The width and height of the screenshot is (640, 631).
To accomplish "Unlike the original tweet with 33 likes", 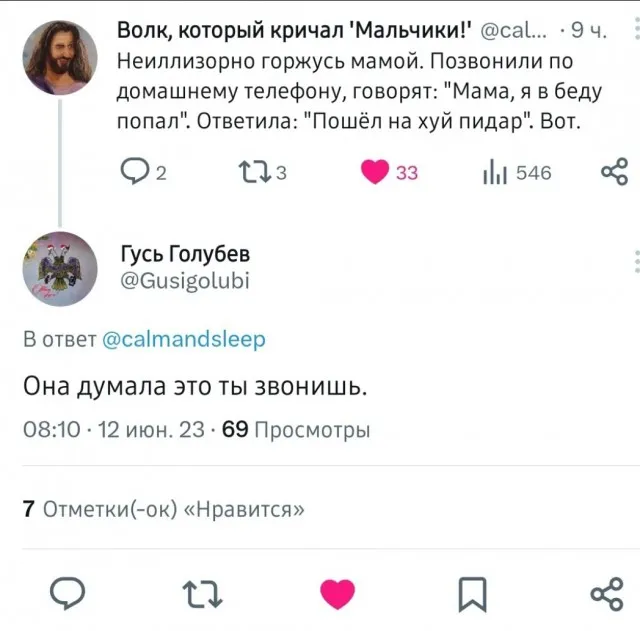I will tap(374, 172).
